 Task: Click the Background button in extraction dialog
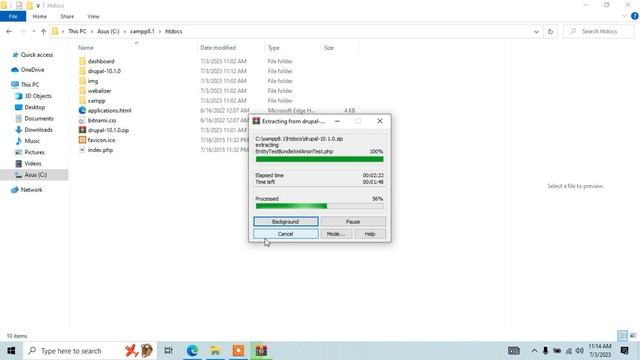pos(286,222)
